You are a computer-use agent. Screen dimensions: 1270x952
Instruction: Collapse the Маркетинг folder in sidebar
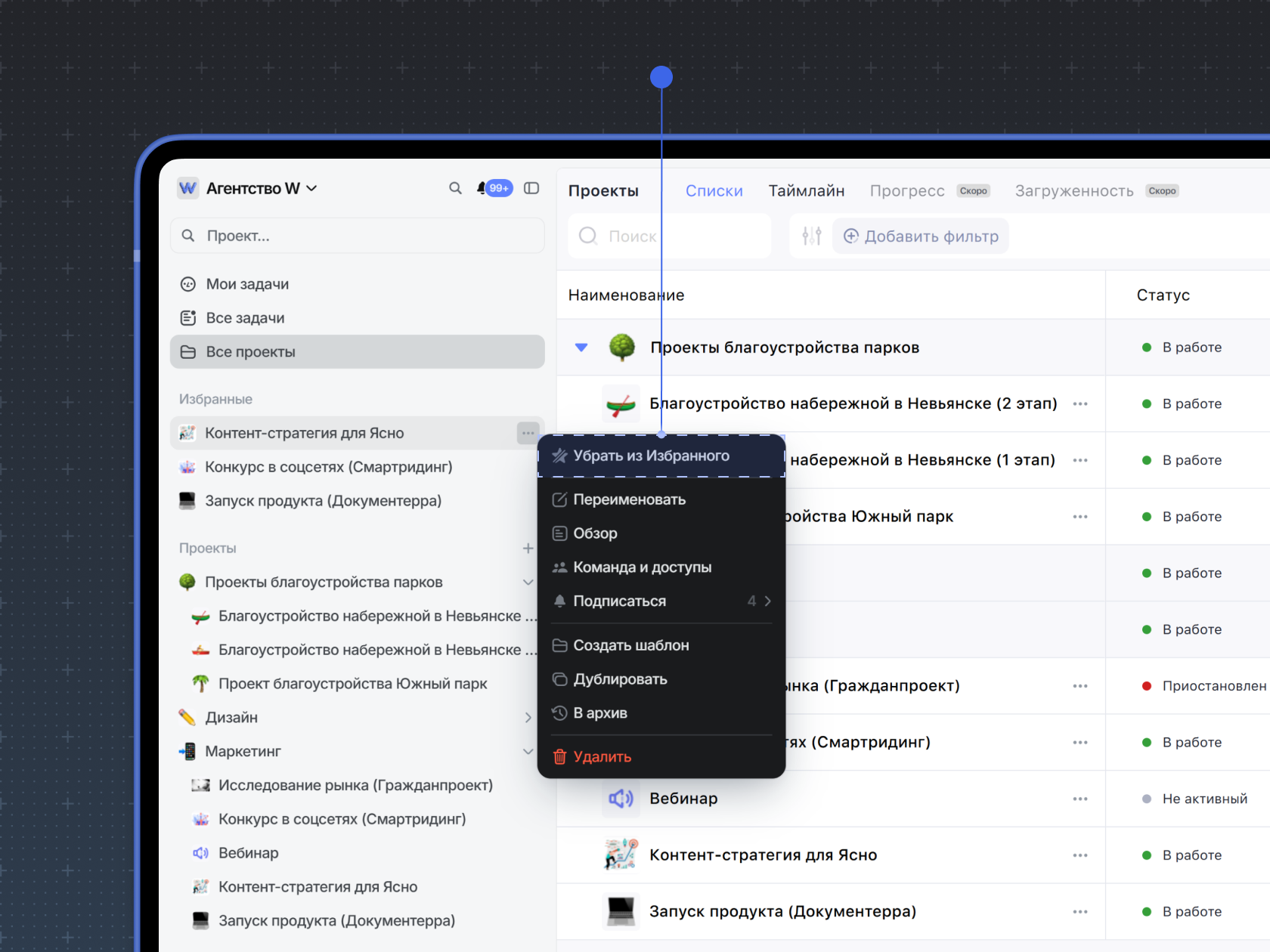tap(528, 751)
